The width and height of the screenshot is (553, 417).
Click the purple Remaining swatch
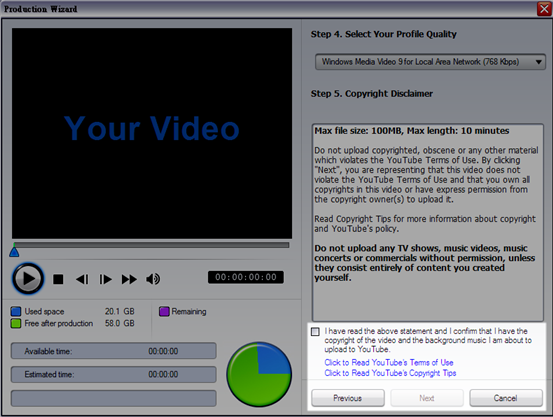164,312
